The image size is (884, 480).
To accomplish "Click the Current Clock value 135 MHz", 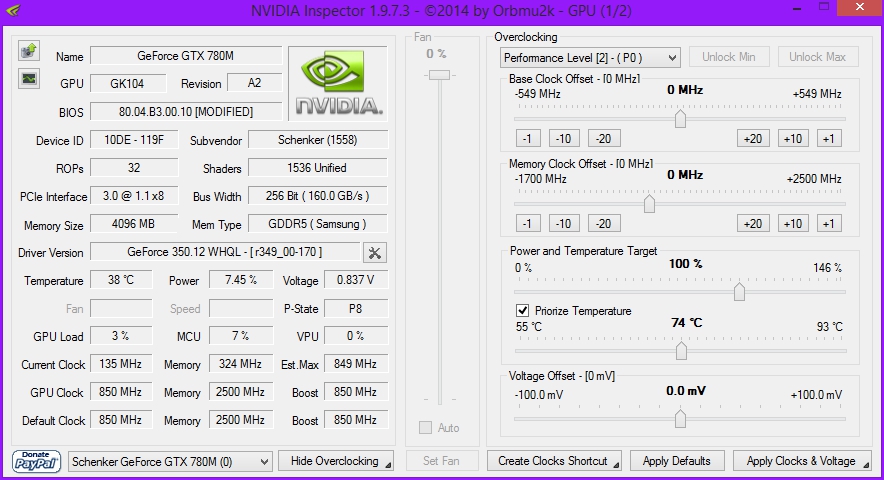I will [121, 364].
